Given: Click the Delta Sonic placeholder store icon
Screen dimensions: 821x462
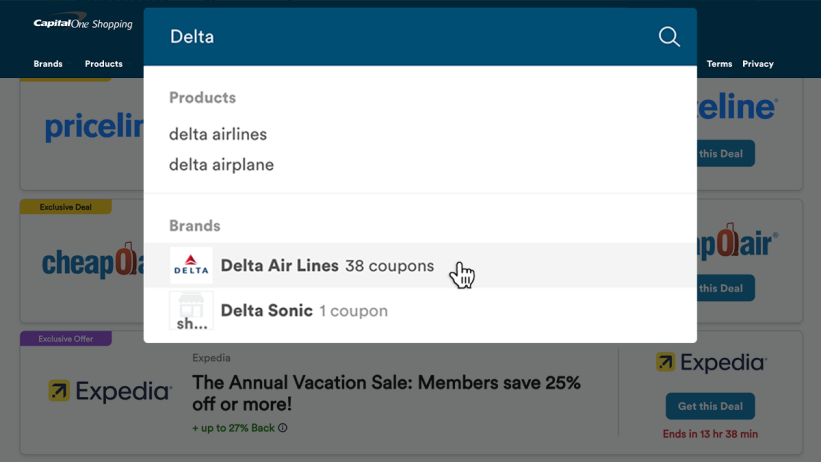Looking at the screenshot, I should tap(191, 311).
